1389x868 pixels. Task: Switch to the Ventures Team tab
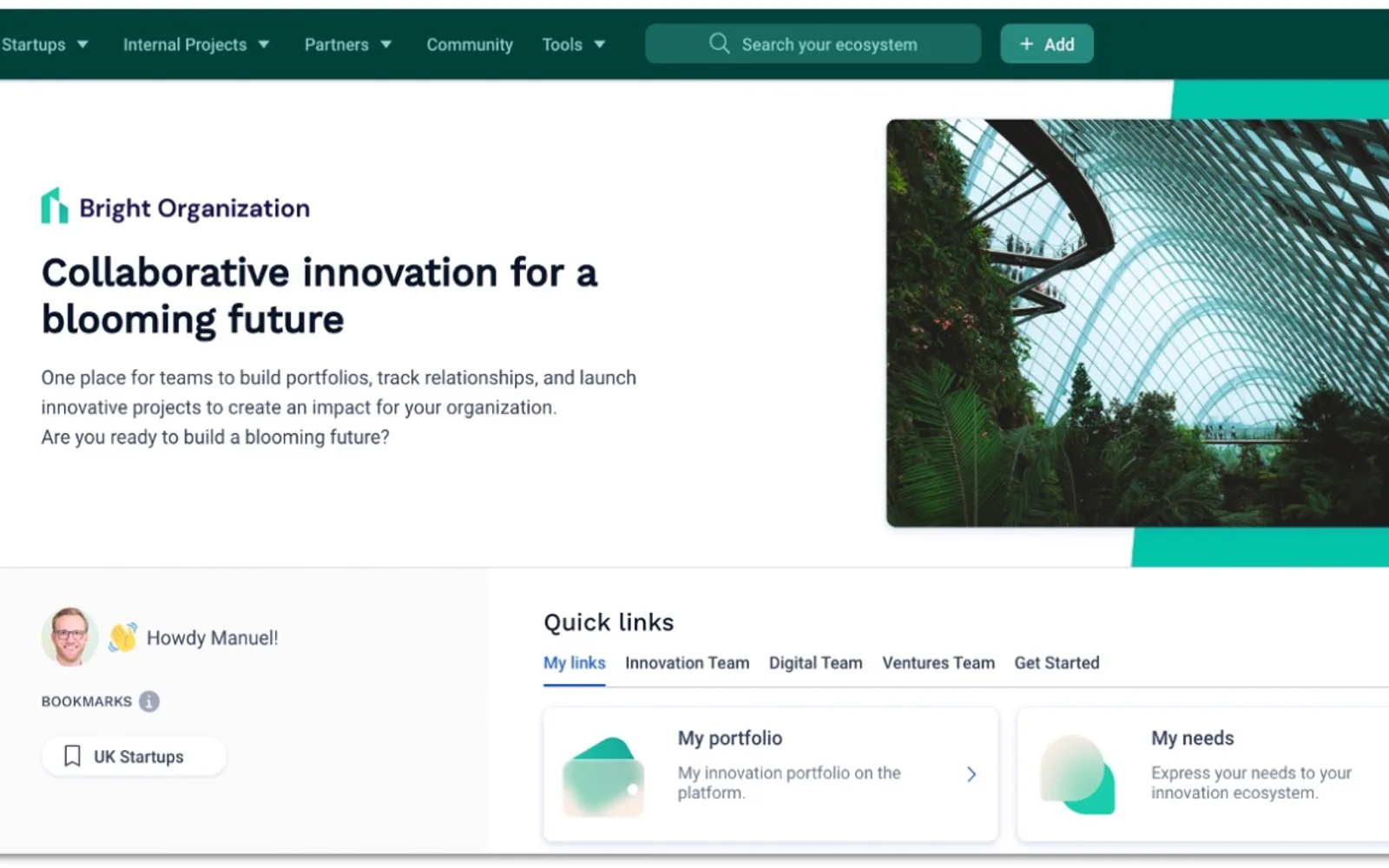(x=938, y=663)
